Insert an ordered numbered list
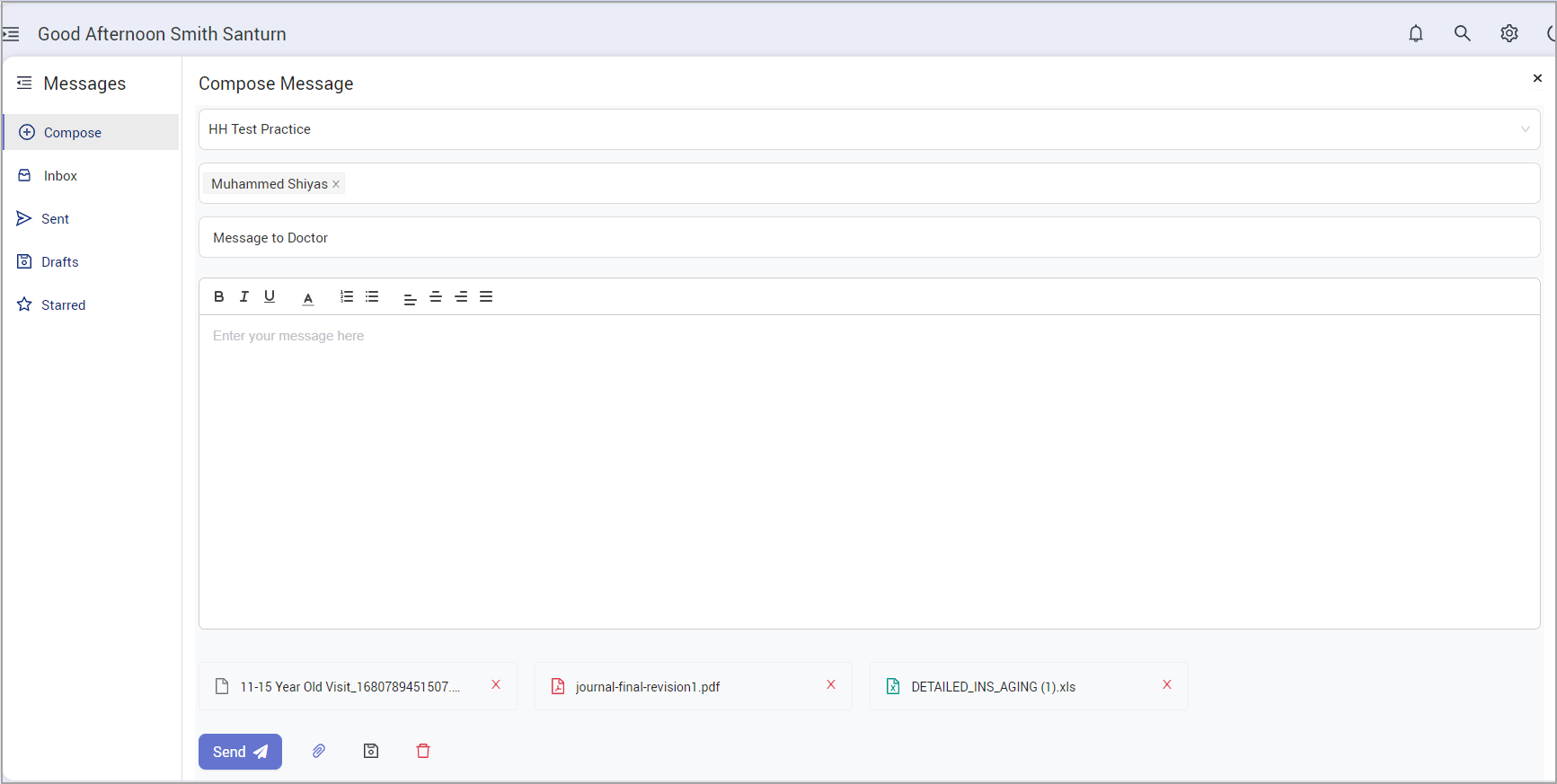The width and height of the screenshot is (1557, 784). click(x=347, y=296)
